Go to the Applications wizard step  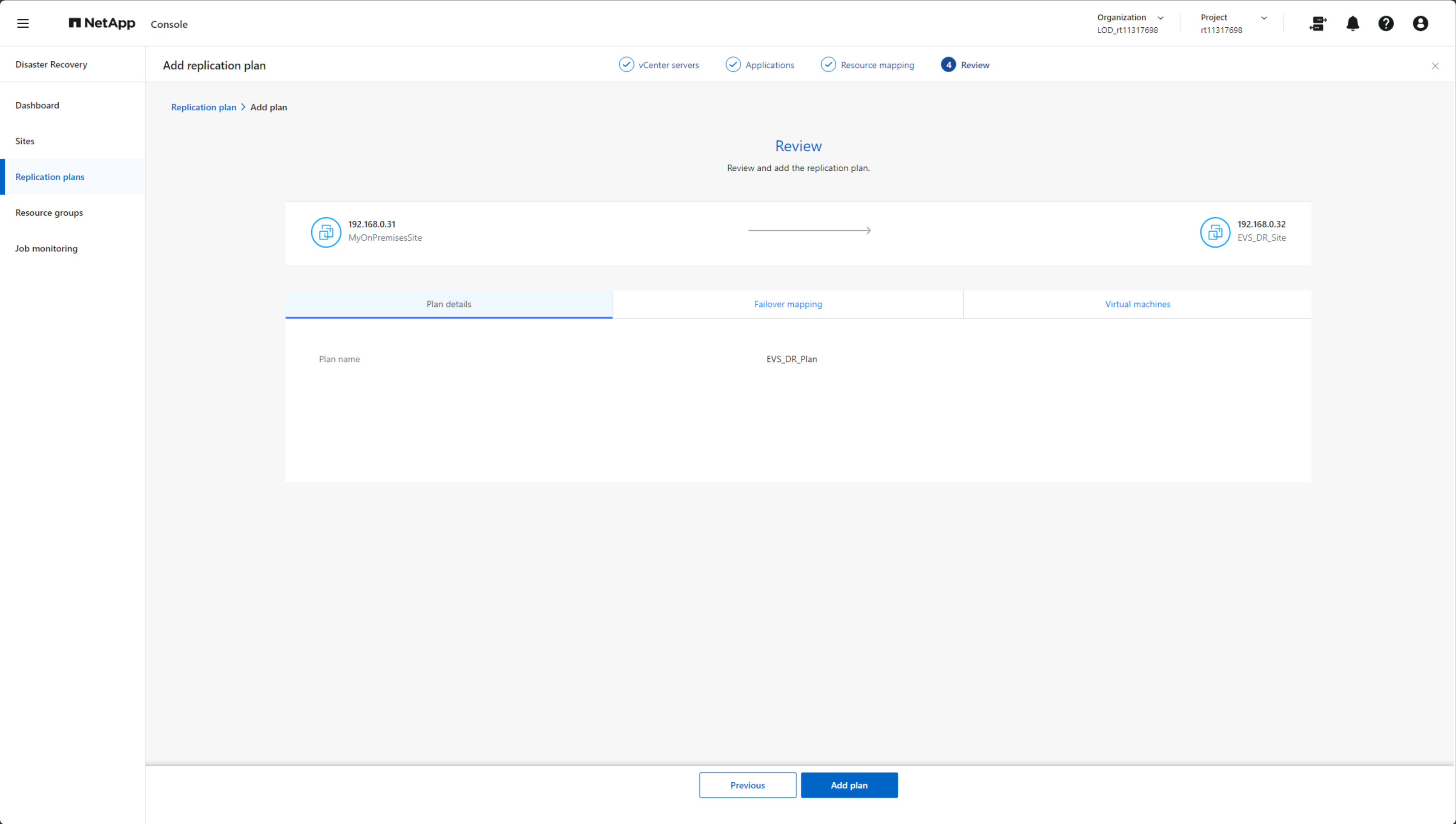click(x=760, y=64)
